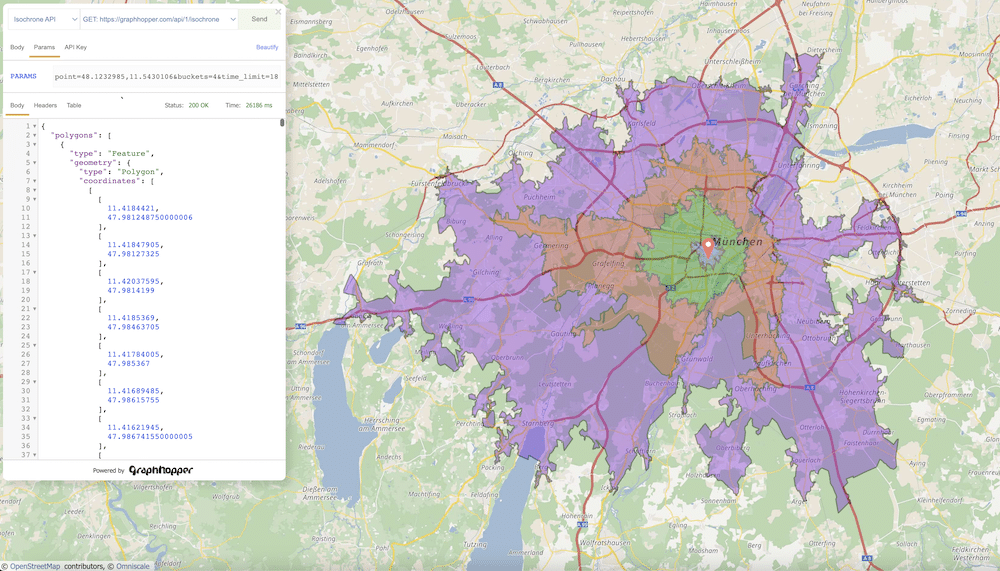This screenshot has height=571, width=1000.
Task: Collapse the "geometry" object fold arrow
Action: (x=35, y=163)
